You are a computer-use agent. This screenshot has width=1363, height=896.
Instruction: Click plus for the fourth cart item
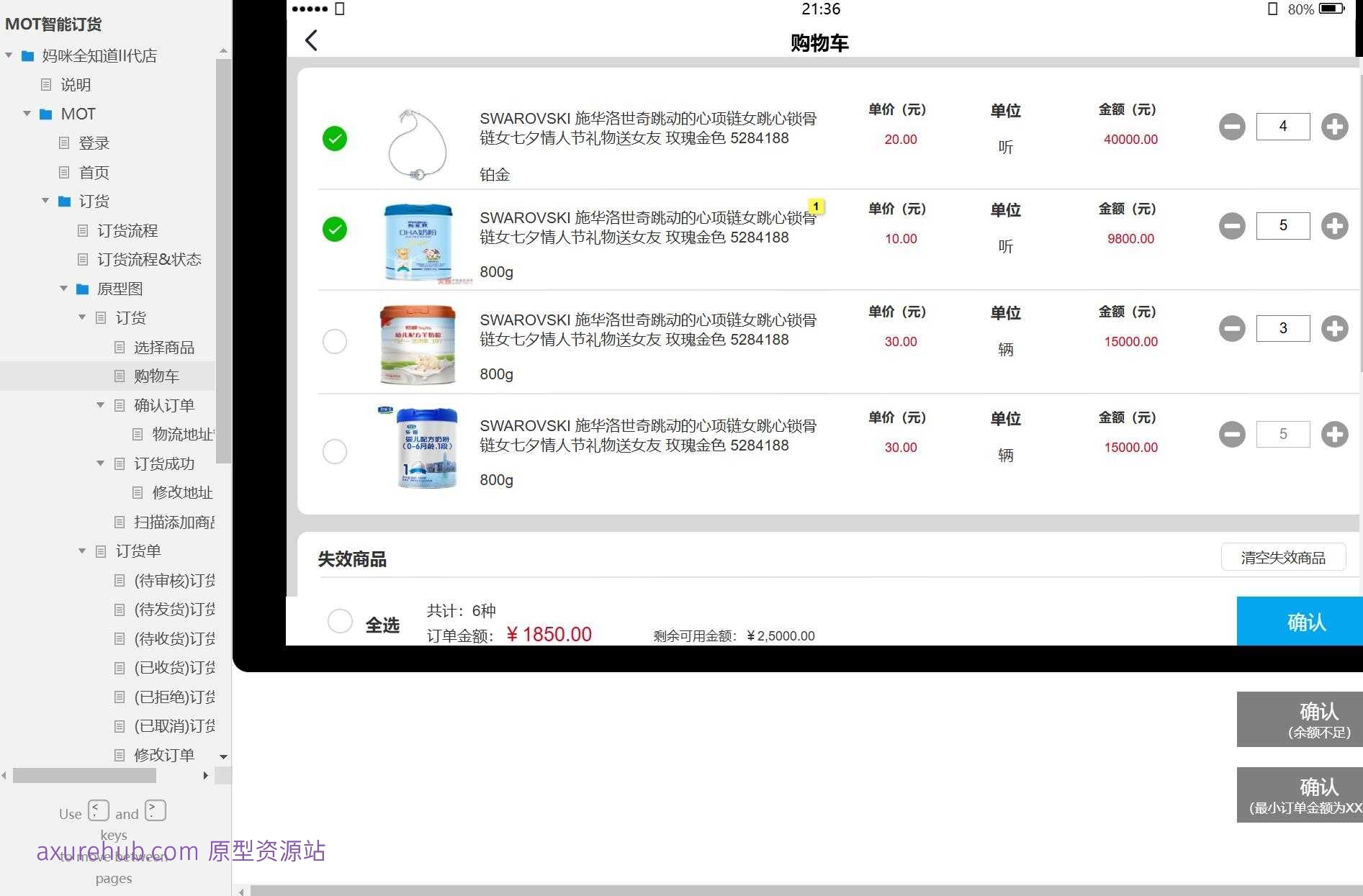[x=1334, y=434]
